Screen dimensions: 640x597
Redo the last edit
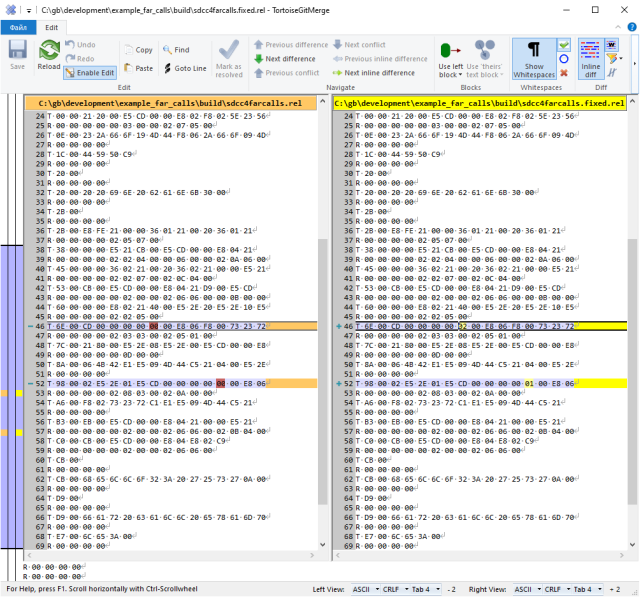[x=80, y=58]
